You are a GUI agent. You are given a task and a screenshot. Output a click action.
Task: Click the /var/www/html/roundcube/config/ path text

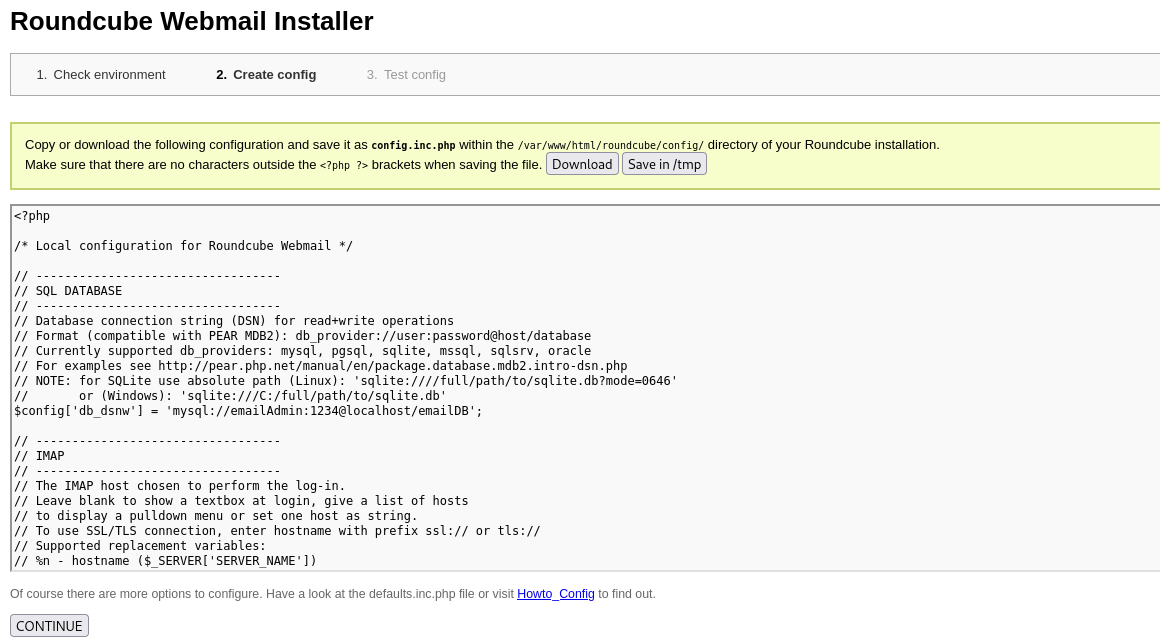tap(611, 146)
